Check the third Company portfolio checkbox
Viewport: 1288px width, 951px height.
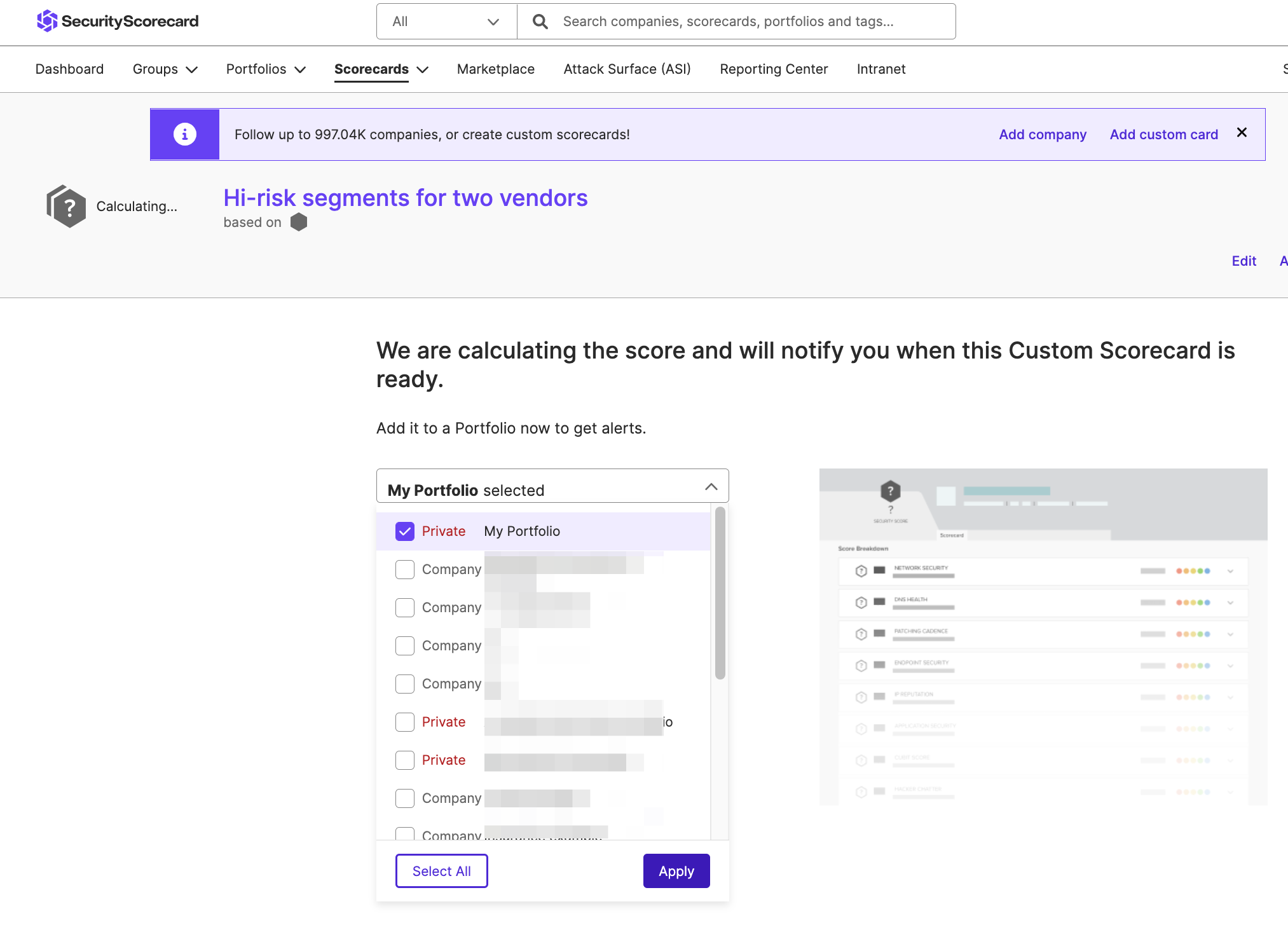tap(405, 646)
